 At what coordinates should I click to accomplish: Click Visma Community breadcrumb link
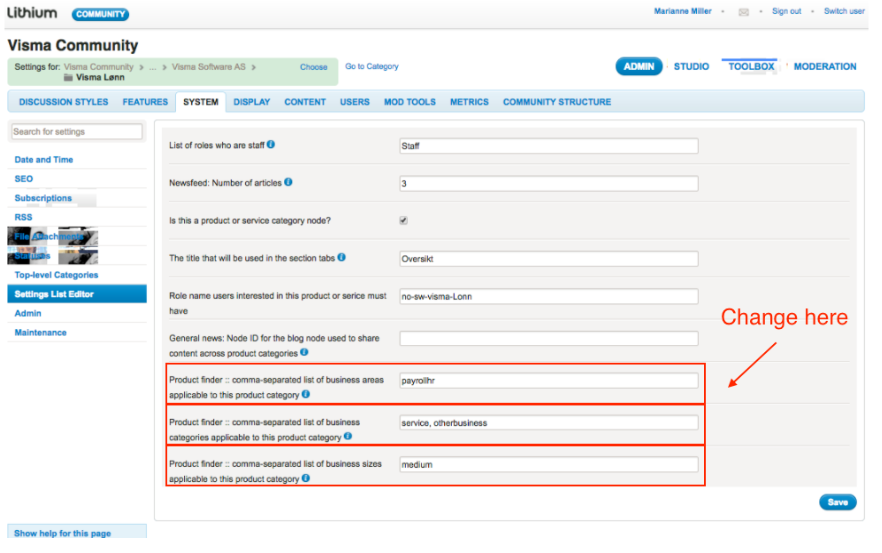pos(98,67)
